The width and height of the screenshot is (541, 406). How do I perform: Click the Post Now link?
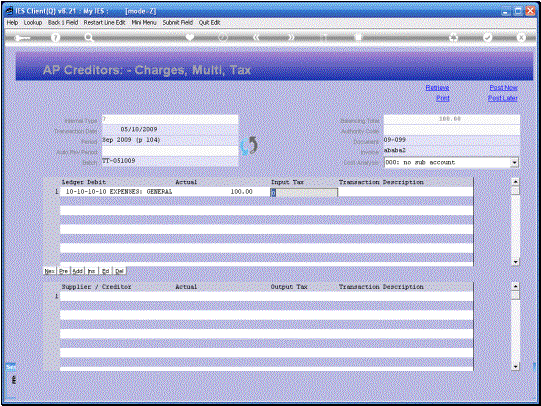coord(503,88)
